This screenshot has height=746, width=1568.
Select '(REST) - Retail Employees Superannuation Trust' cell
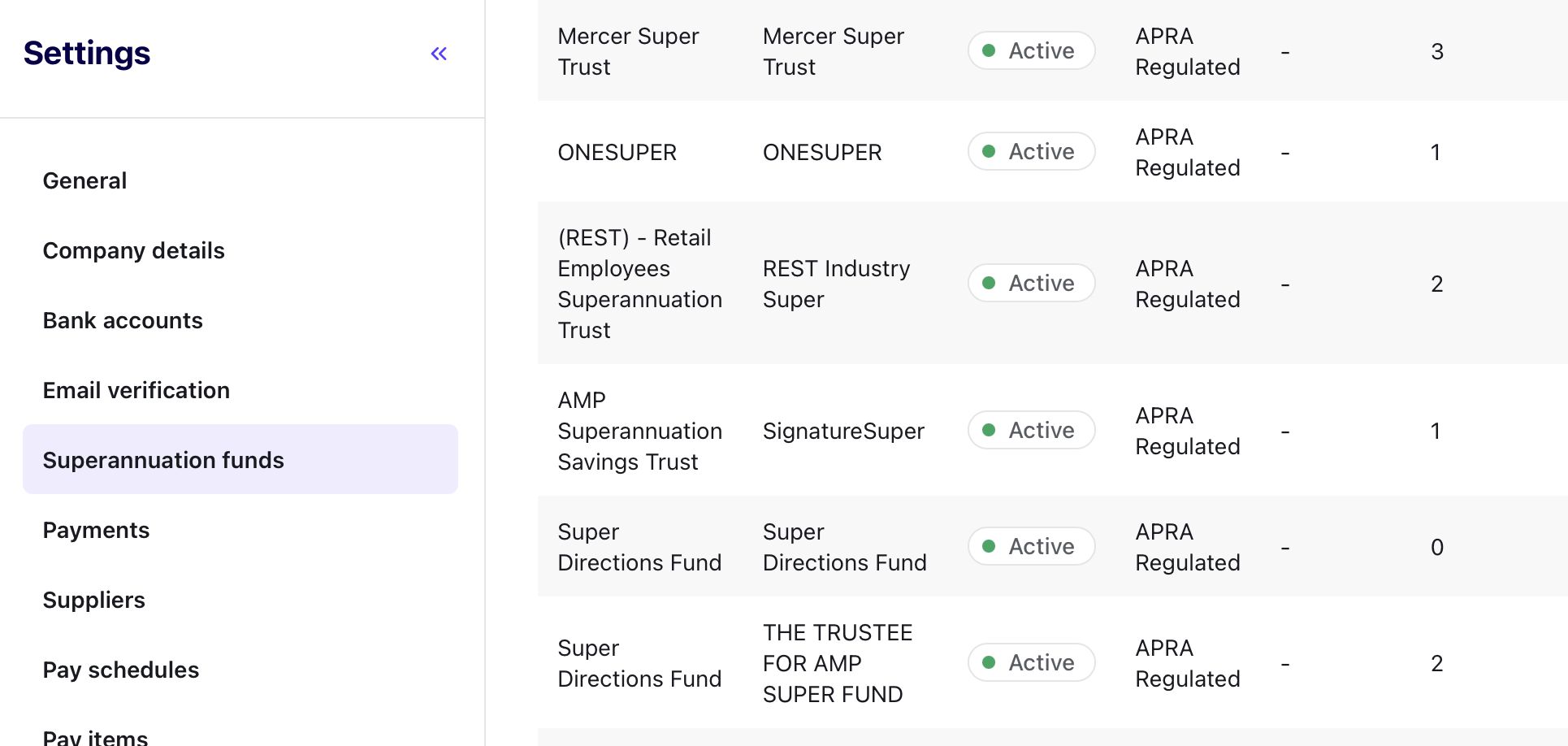640,284
